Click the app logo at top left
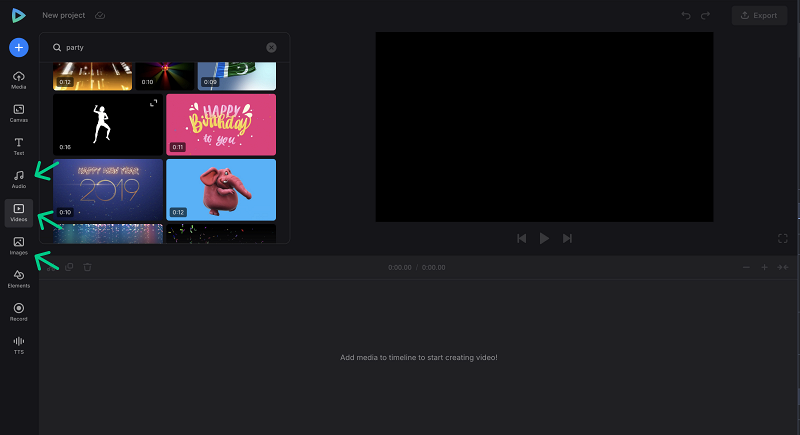Screen dimensions: 800x435 point(19,15)
